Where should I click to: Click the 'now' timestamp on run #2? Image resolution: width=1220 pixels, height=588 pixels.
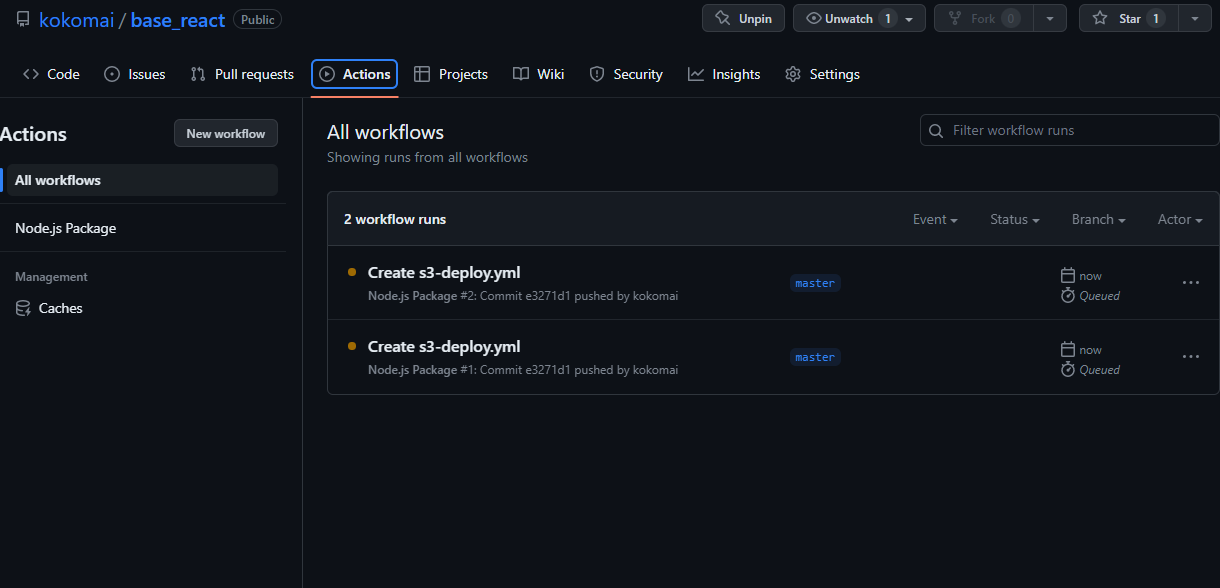click(1090, 276)
